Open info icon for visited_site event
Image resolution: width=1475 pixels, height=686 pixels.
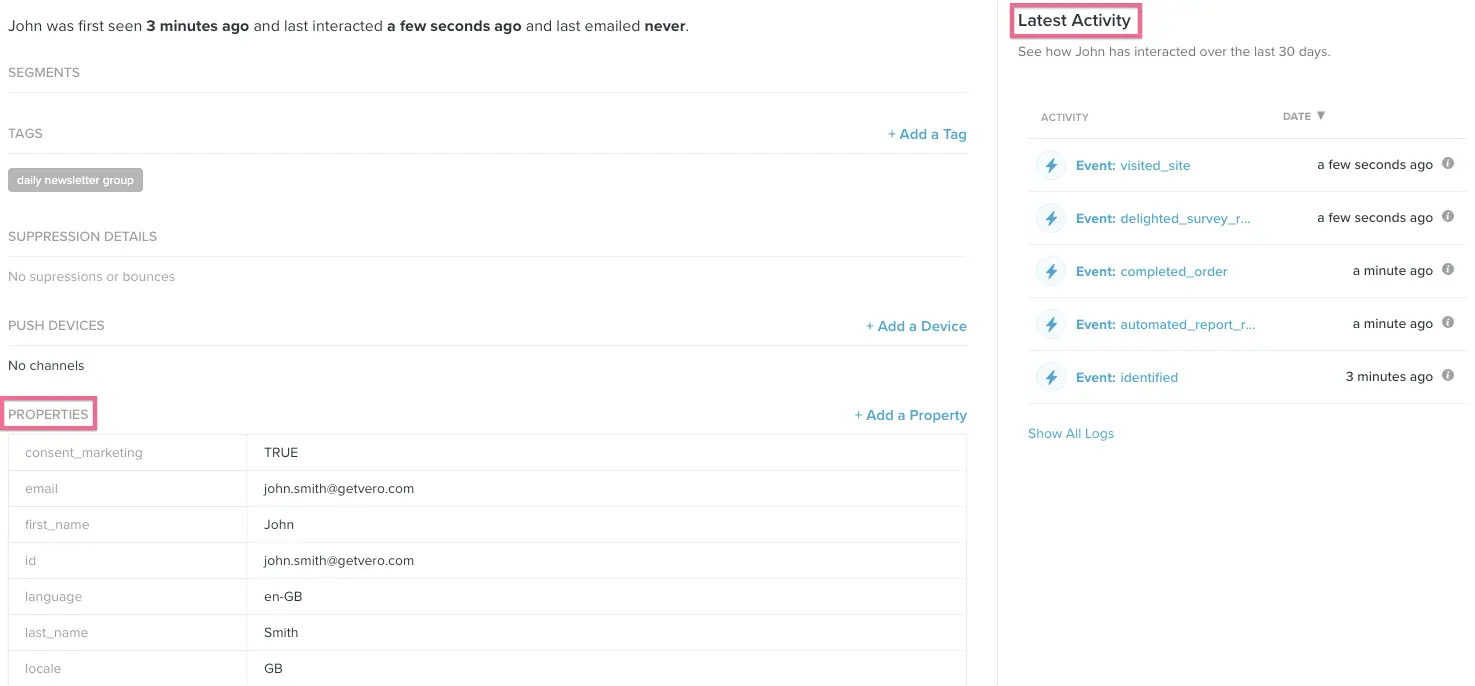1447,164
